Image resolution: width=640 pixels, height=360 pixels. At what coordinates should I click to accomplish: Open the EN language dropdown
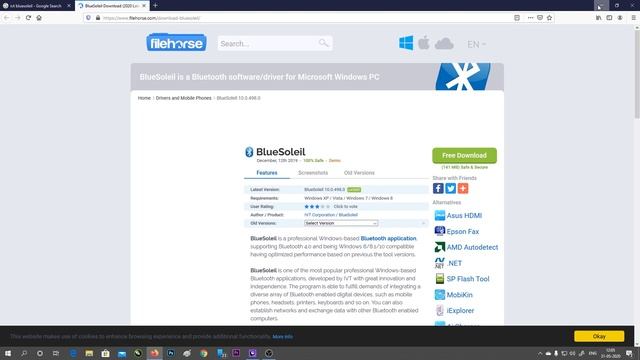476,44
